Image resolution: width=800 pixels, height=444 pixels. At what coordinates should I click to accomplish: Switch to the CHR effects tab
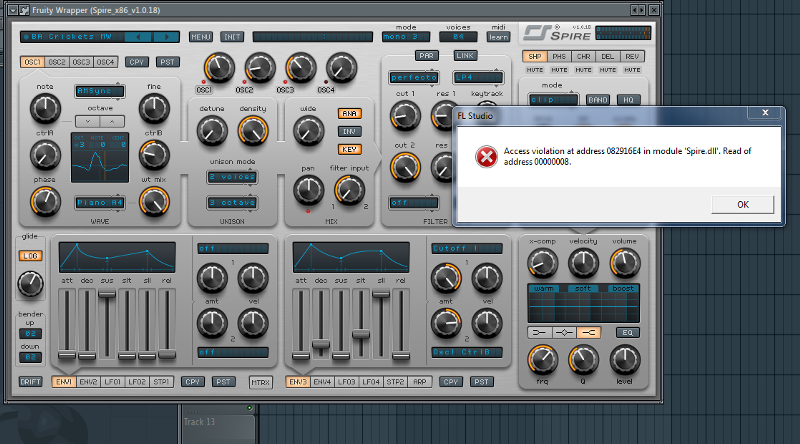click(x=583, y=56)
